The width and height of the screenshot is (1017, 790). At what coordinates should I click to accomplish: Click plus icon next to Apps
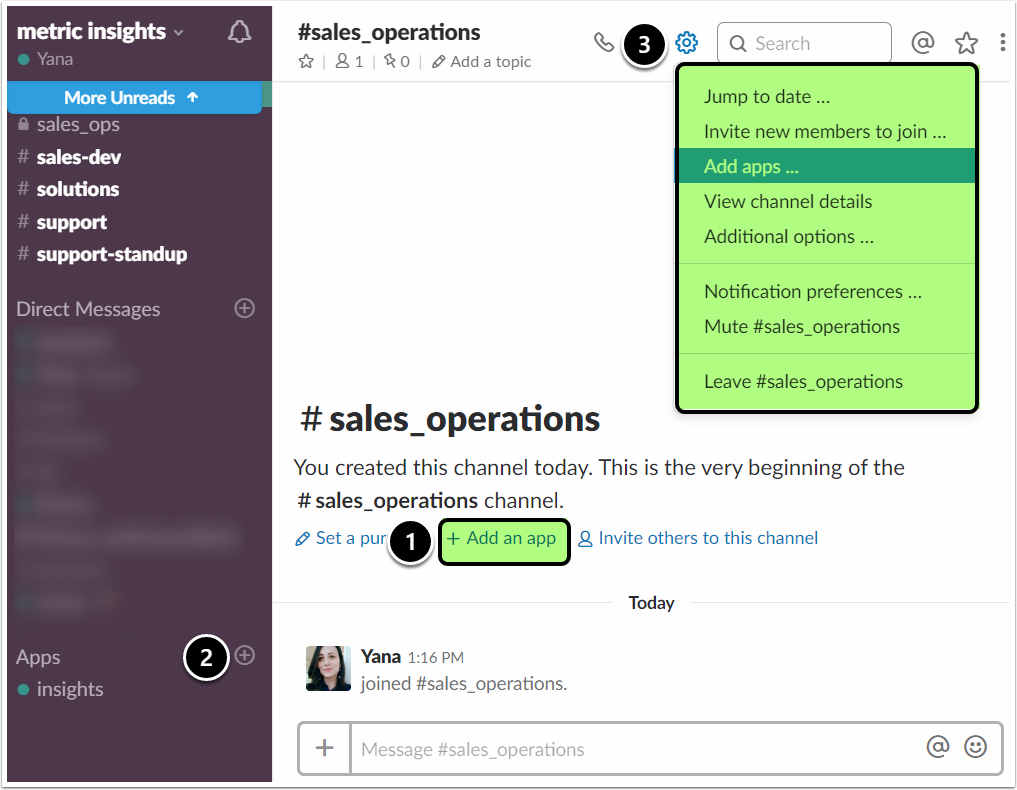245,656
